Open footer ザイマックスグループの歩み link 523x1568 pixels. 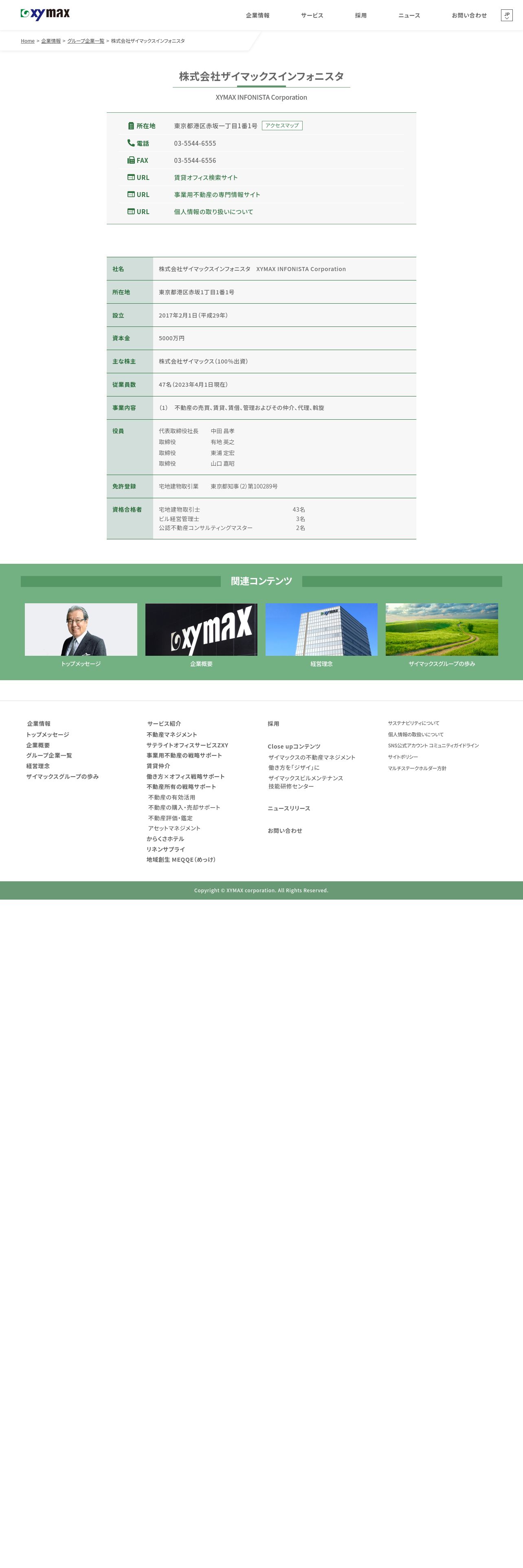click(62, 777)
